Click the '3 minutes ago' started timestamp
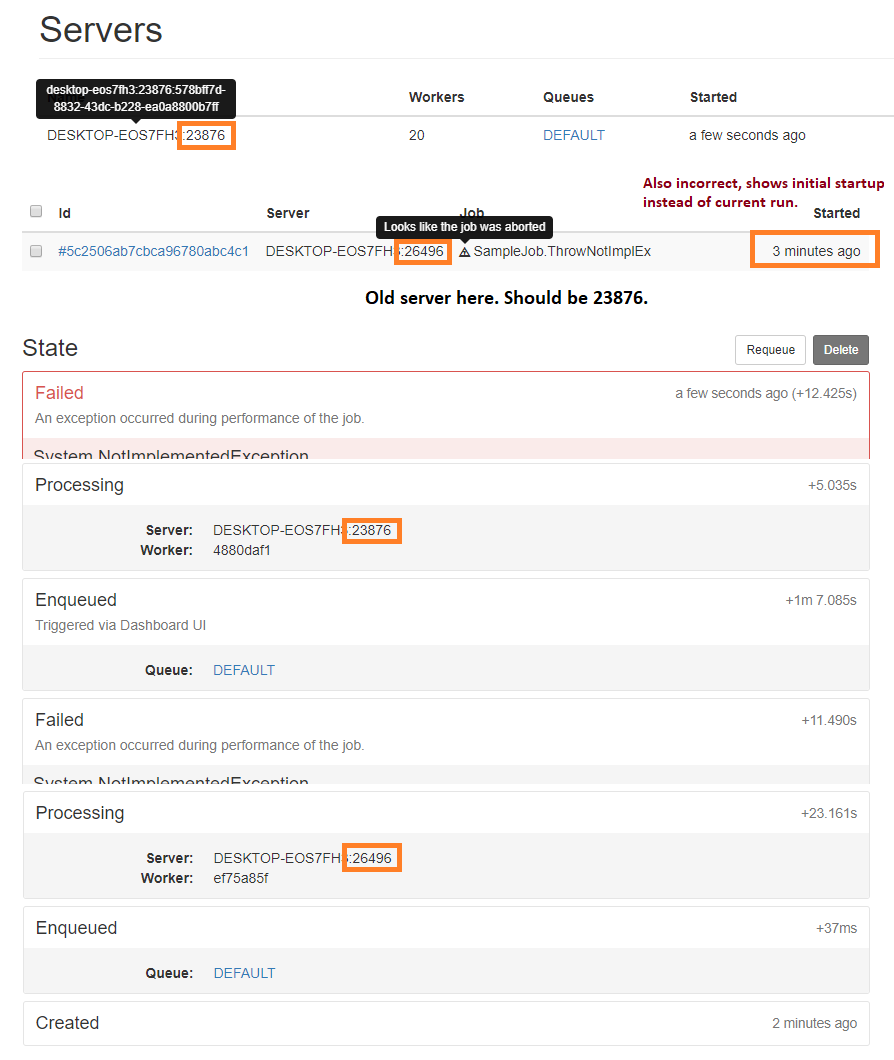This screenshot has height=1060, width=894. point(814,250)
